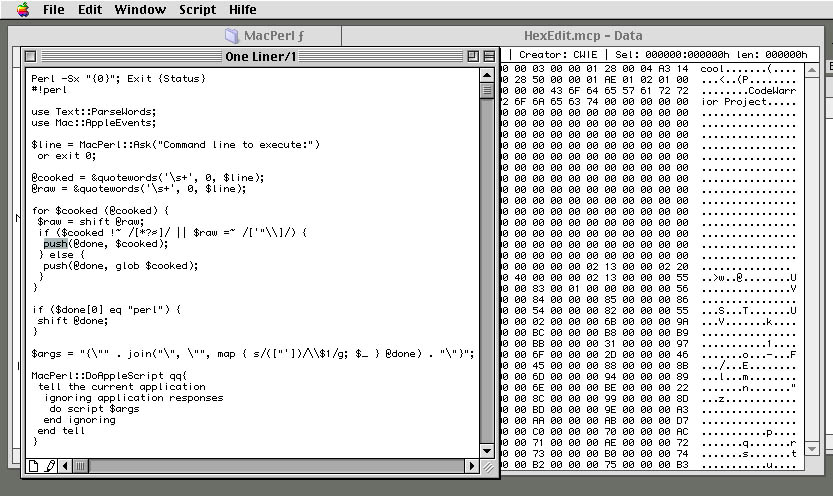Open the Edit menu

coord(90,10)
